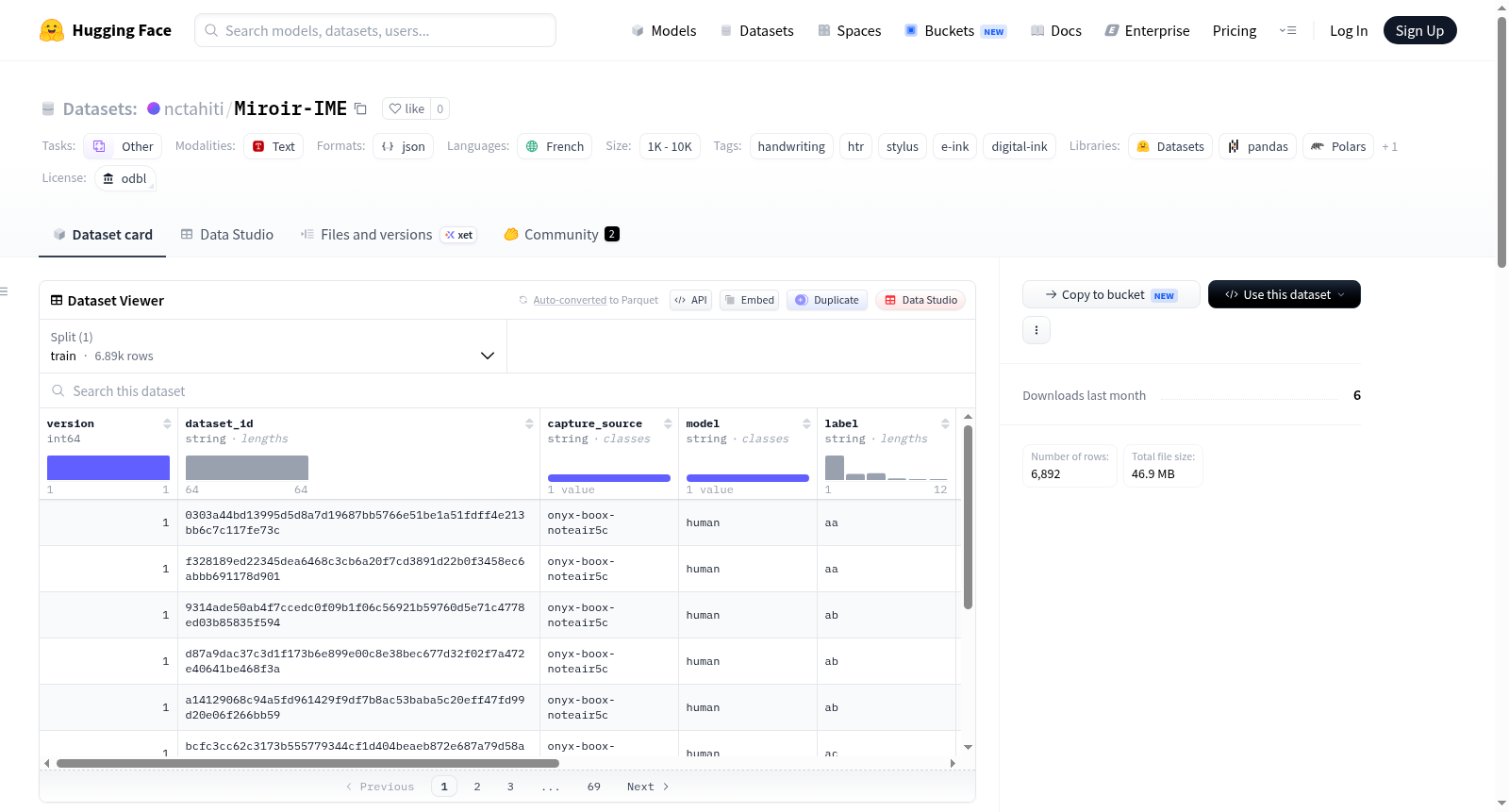Open the API code icon button
The width and height of the screenshot is (1509, 812).
click(x=690, y=300)
